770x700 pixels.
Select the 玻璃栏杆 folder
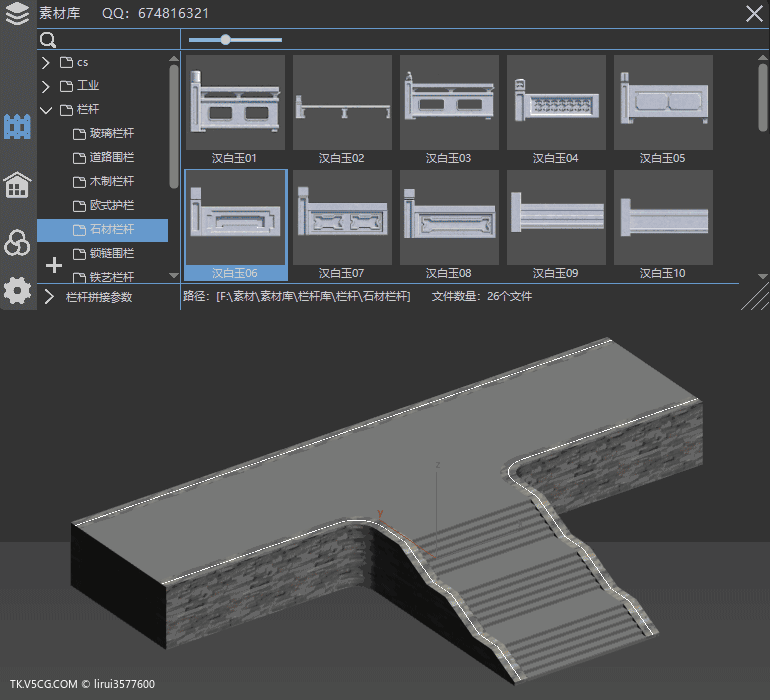click(111, 134)
